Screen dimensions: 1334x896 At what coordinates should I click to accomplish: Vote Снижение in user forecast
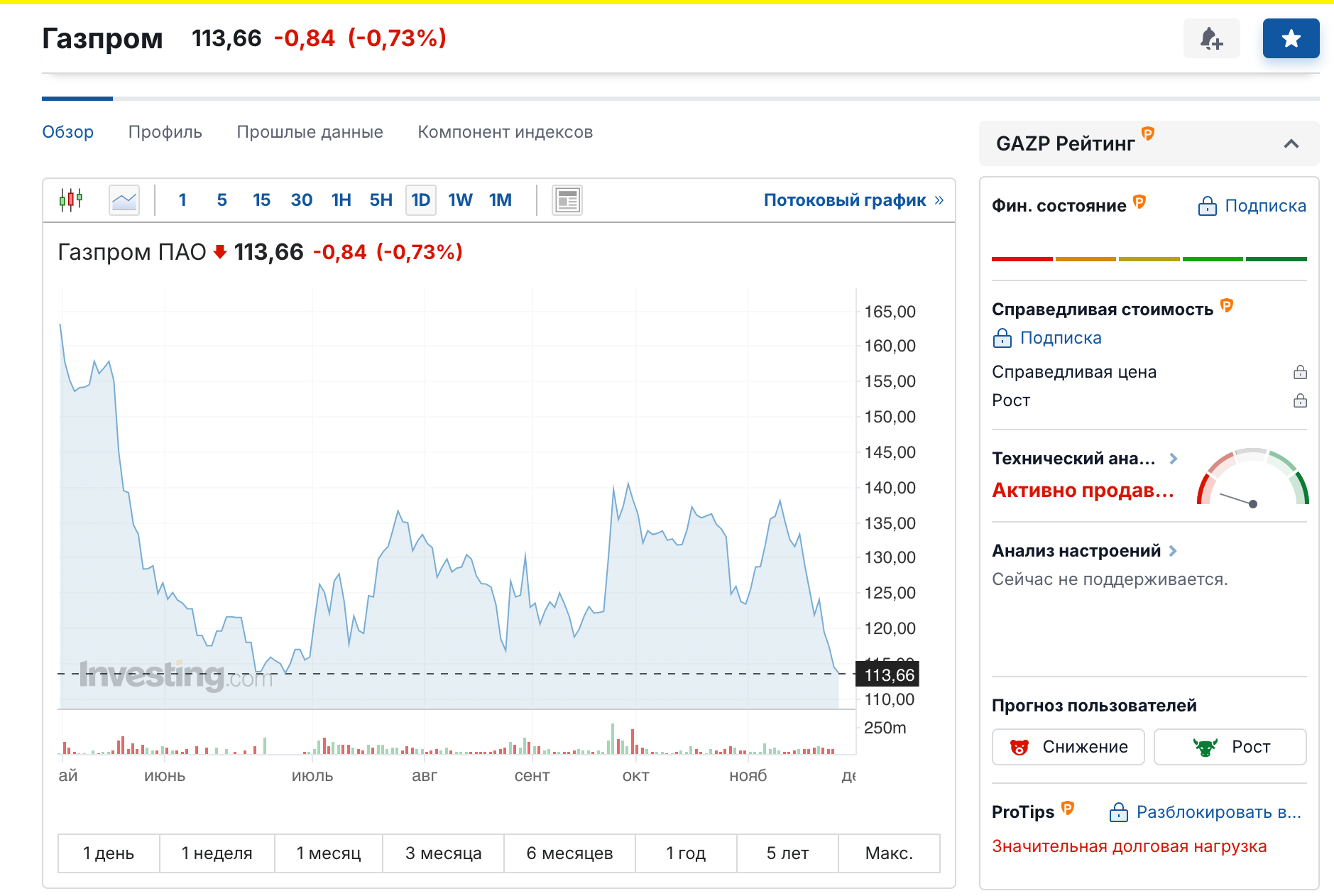[1068, 747]
